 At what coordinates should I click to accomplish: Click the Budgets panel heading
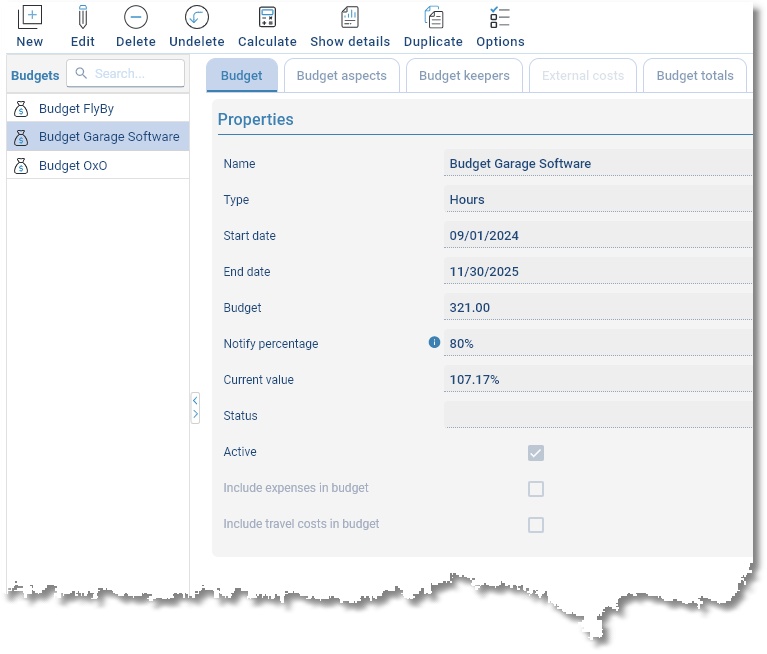pos(35,75)
